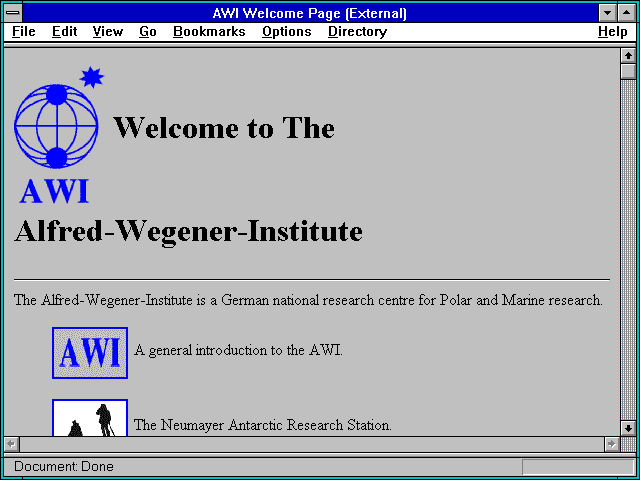Open the window control menu box
Image resolution: width=640 pixels, height=480 pixels.
coord(13,13)
